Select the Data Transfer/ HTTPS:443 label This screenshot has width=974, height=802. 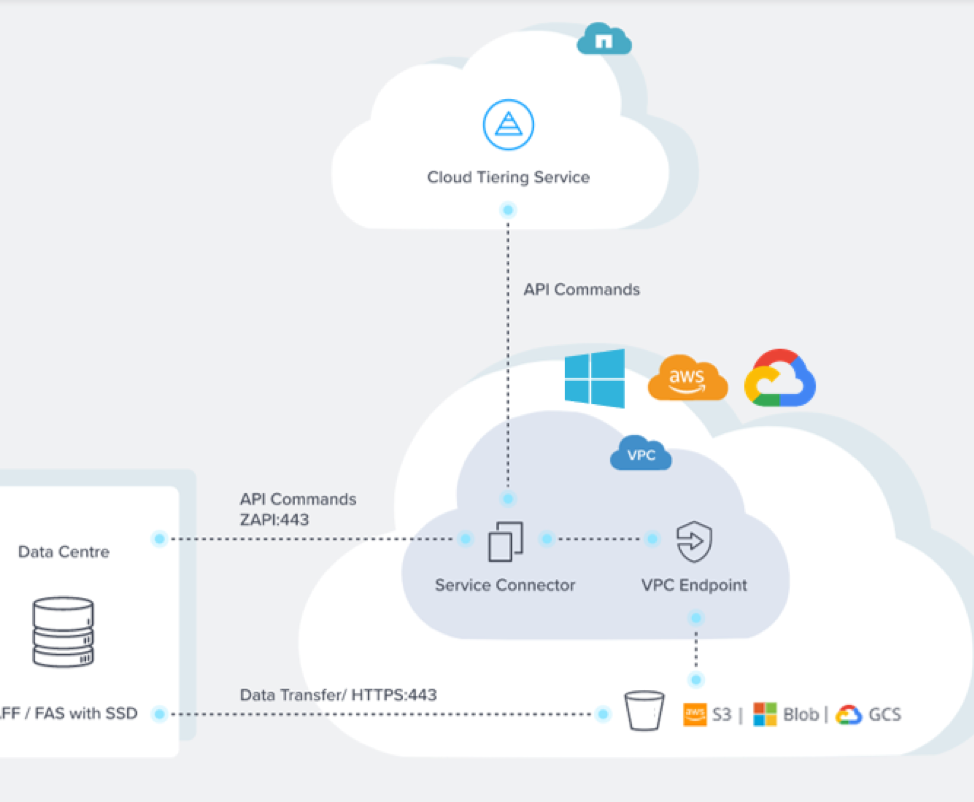(x=338, y=694)
